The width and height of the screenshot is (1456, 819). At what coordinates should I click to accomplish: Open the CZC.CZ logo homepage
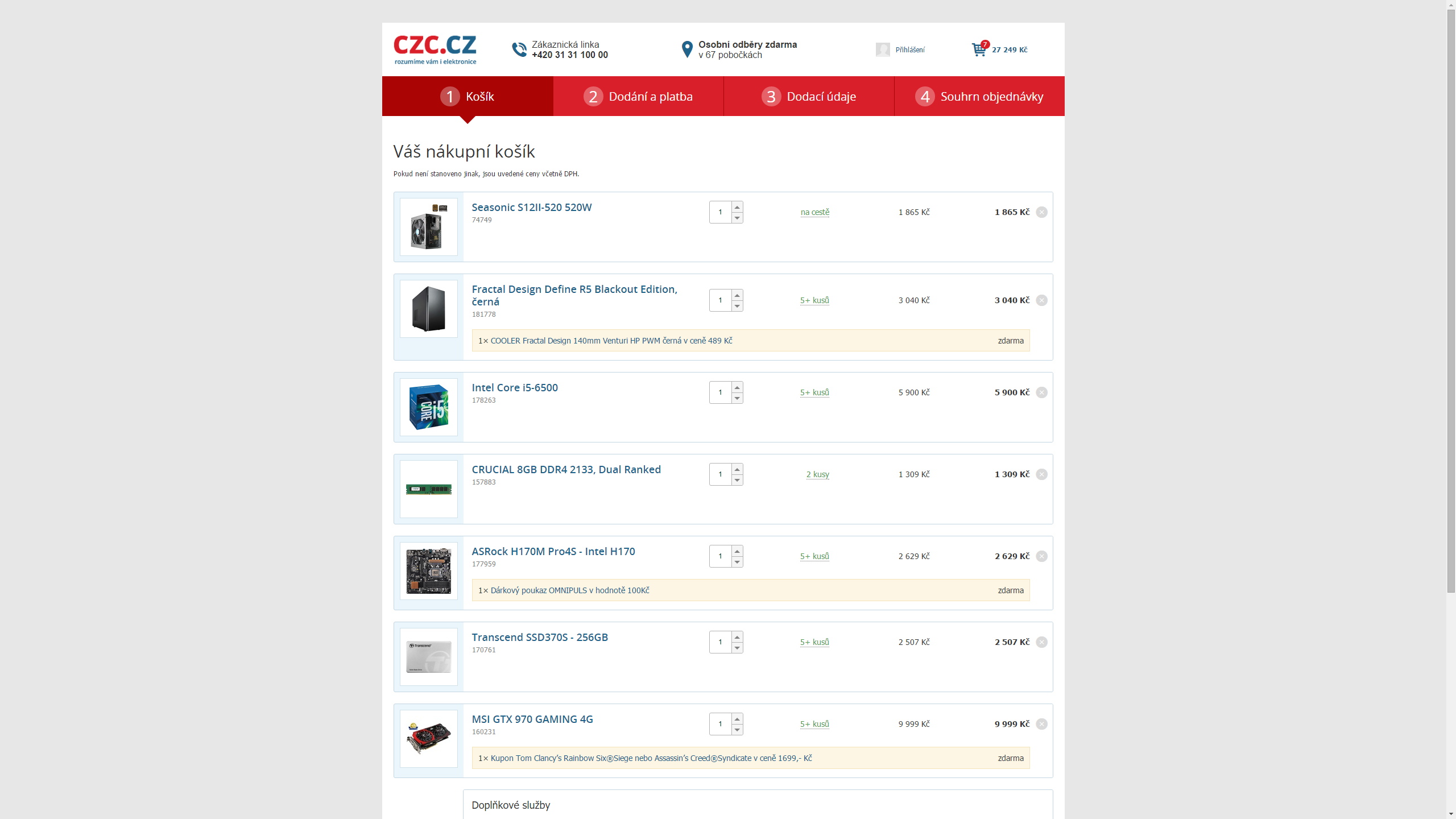[x=435, y=49]
